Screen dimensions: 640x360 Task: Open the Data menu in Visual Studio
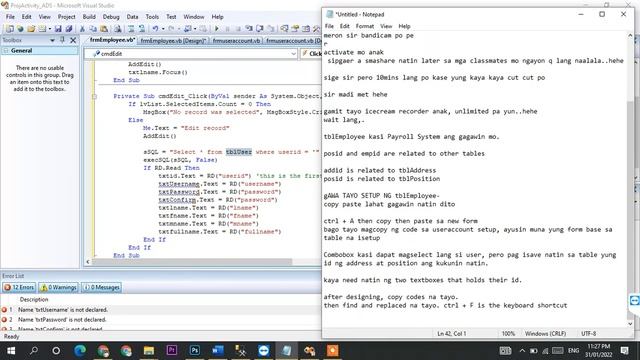pyautogui.click(x=132, y=17)
